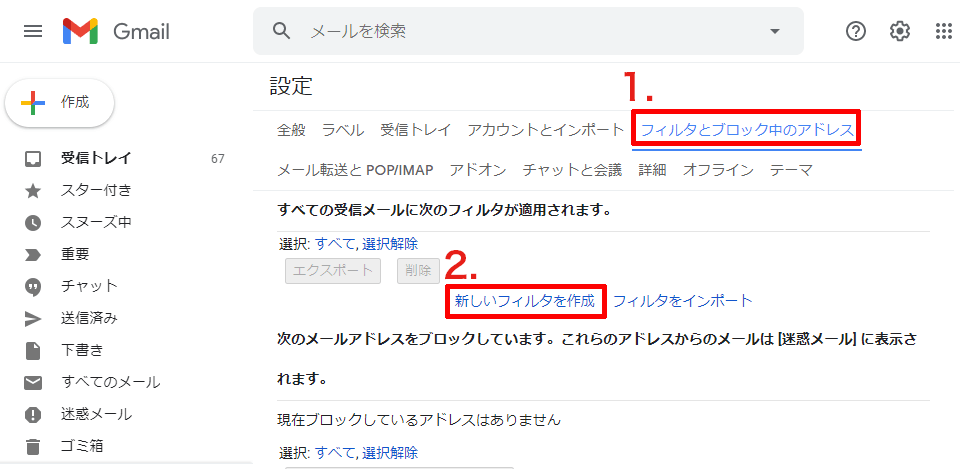Click the 送信済み send icon
The height and width of the screenshot is (469, 960).
coord(32,318)
